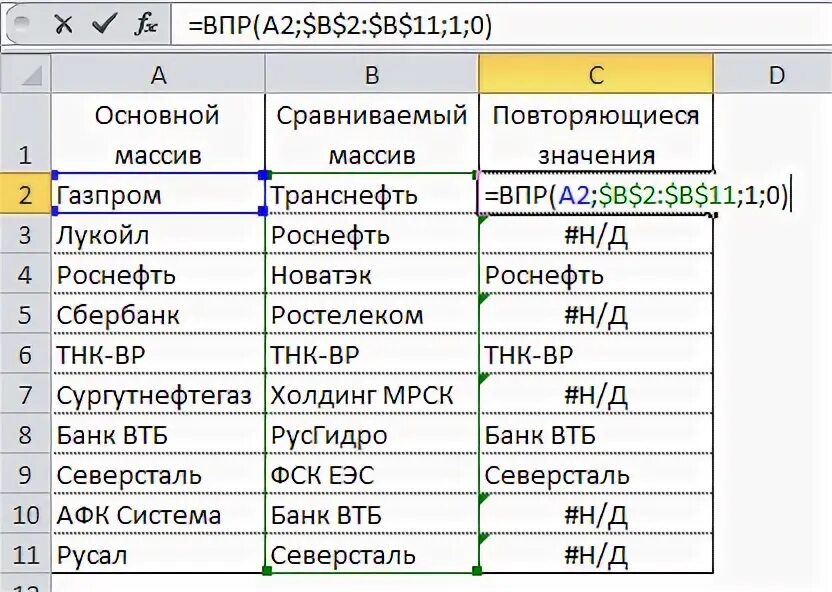
Task: Select row 3 header
Action: pyautogui.click(x=25, y=234)
